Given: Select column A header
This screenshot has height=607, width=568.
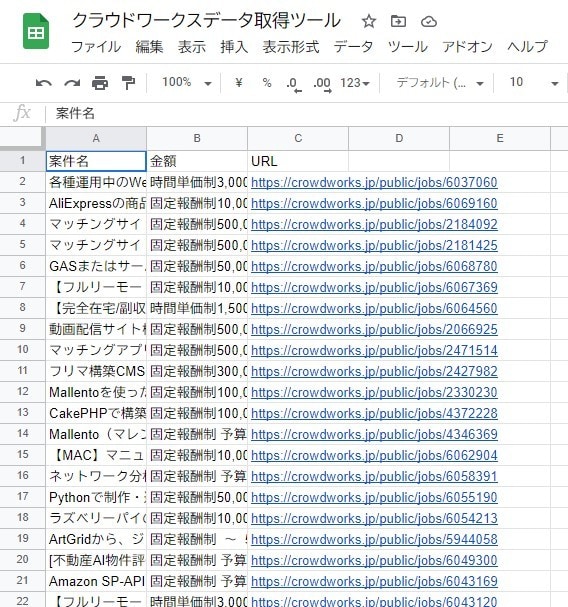Looking at the screenshot, I should (96, 138).
